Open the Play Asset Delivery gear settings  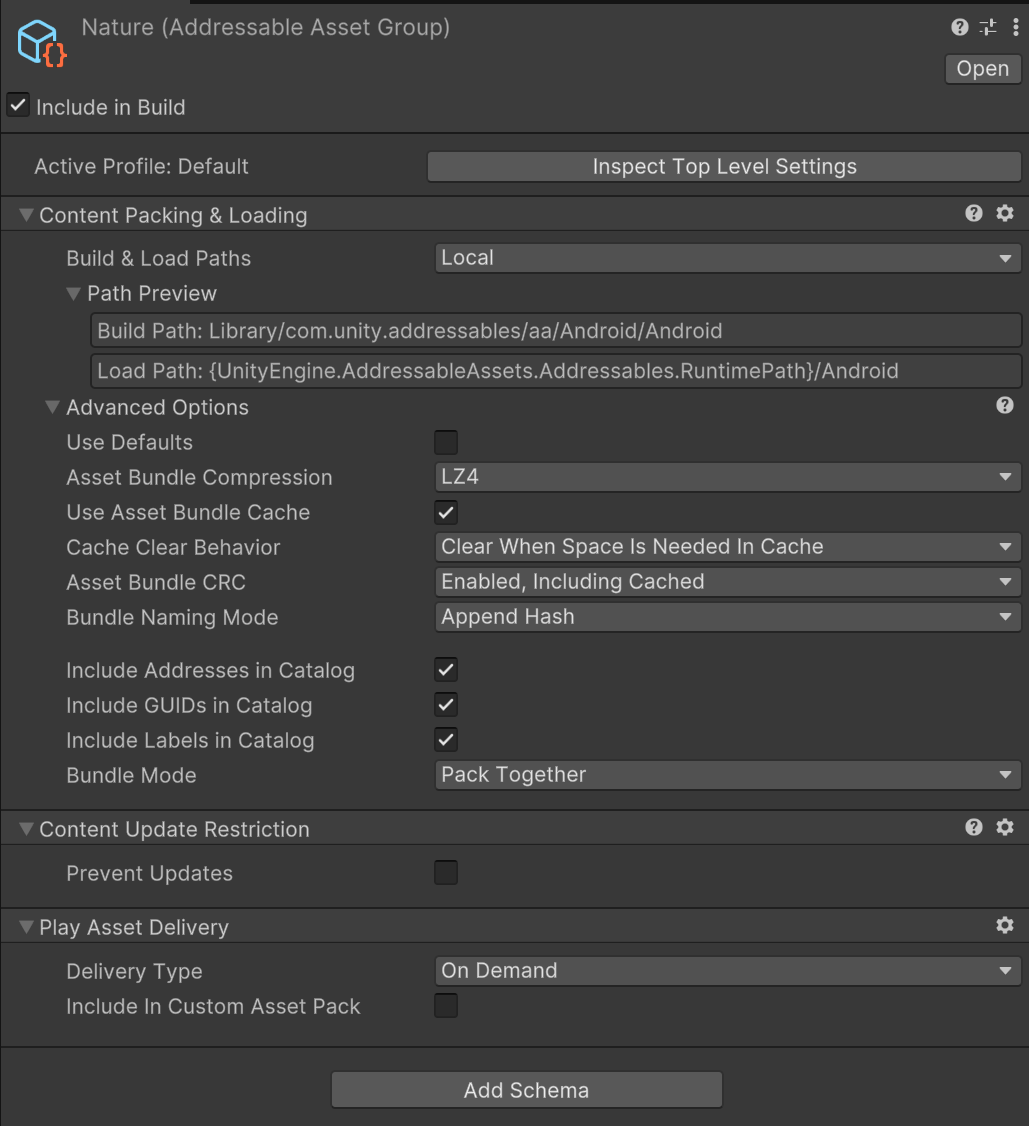(x=1005, y=925)
